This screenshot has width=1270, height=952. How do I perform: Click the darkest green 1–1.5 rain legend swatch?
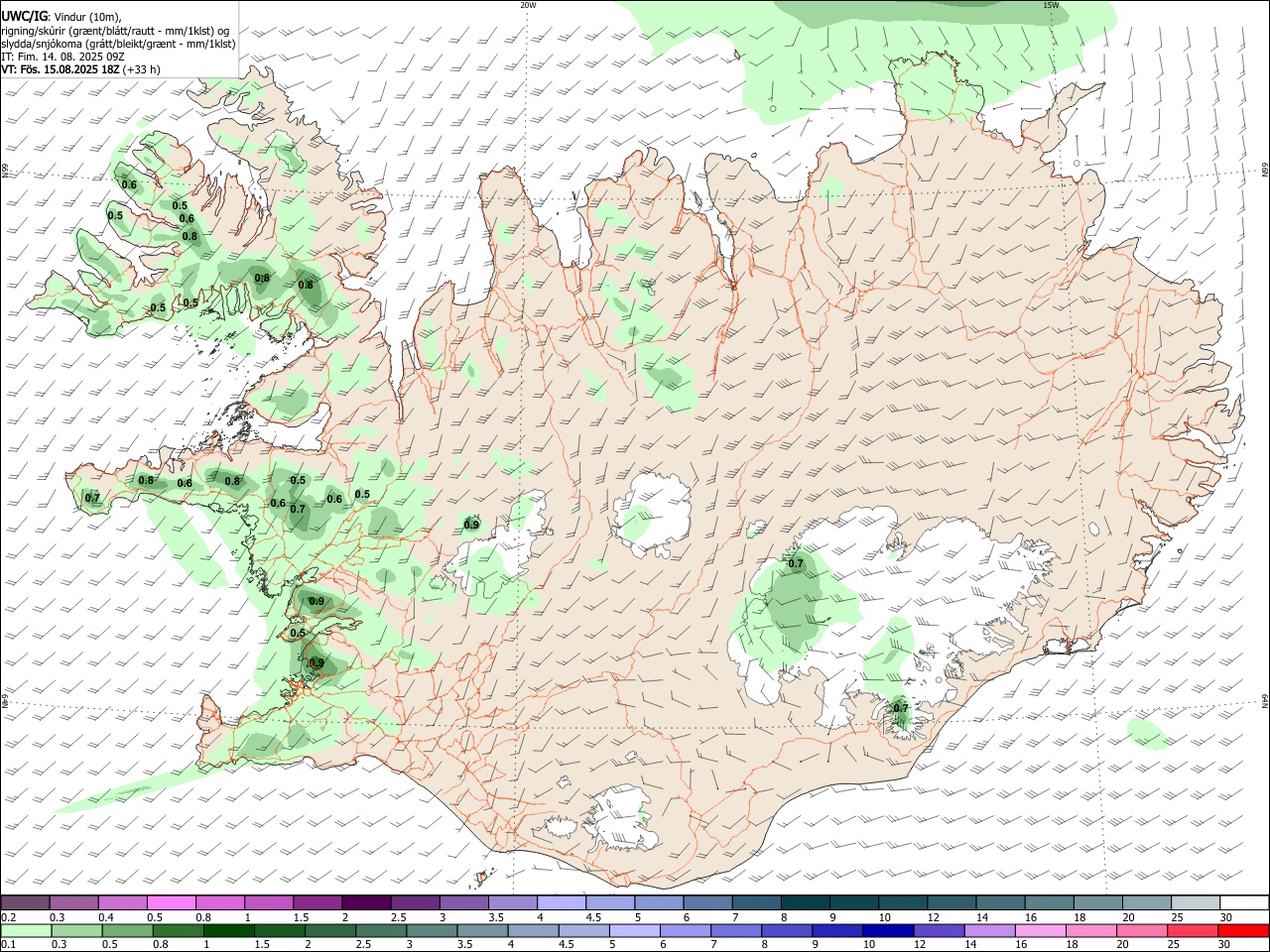[228, 930]
